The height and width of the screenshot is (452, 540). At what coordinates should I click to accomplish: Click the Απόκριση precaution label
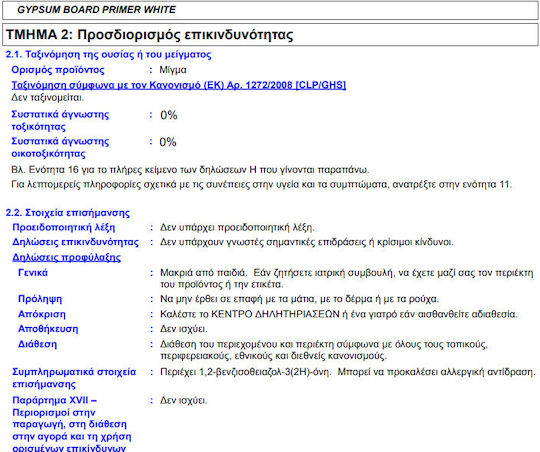(42, 314)
